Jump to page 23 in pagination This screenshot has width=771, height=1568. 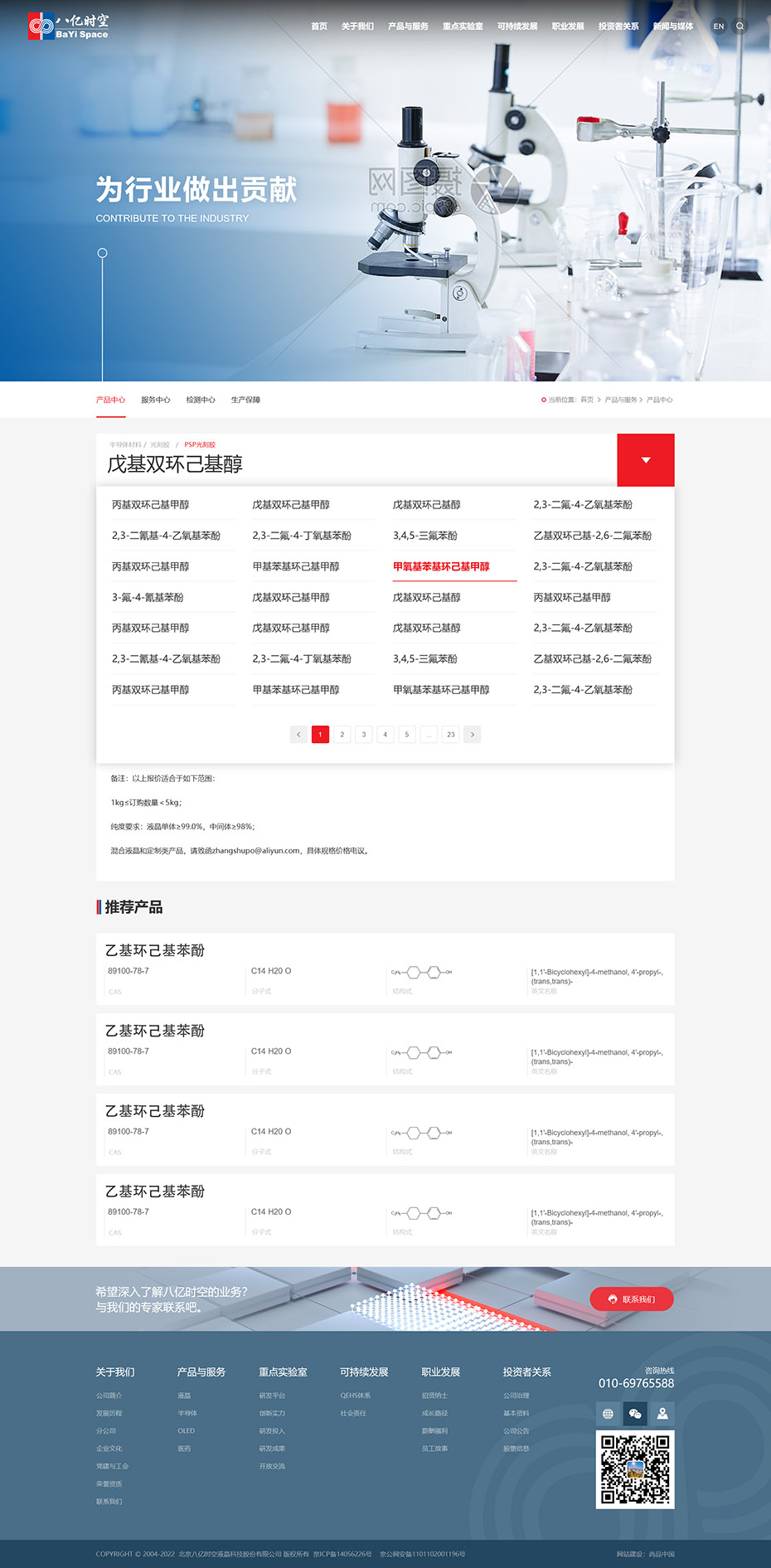point(450,735)
